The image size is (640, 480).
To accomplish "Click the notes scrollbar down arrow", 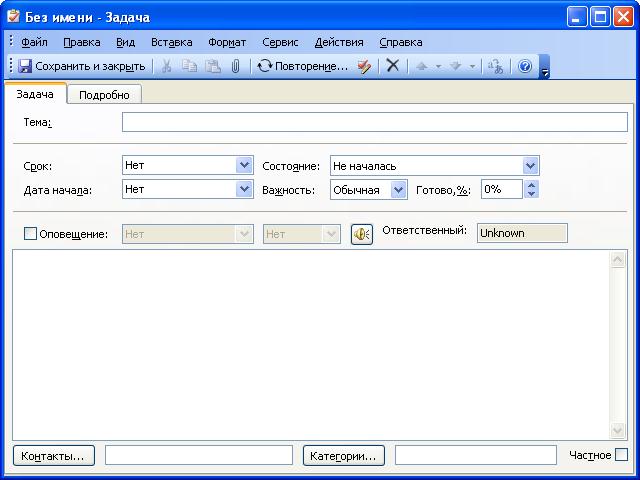I will pyautogui.click(x=618, y=430).
